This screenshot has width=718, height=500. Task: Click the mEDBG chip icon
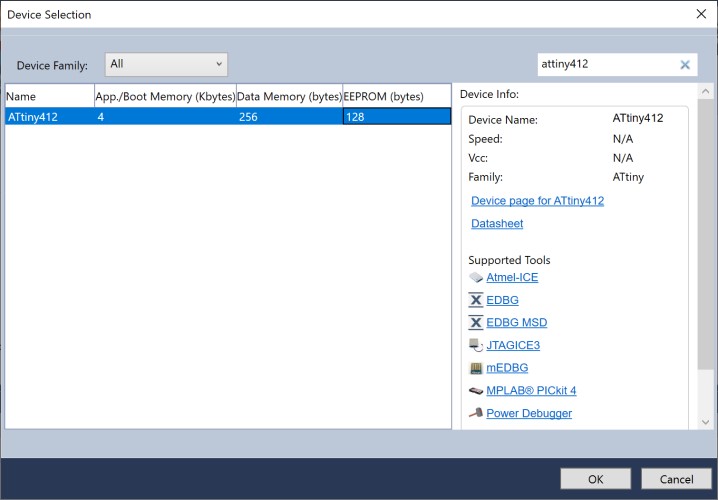[x=476, y=368]
